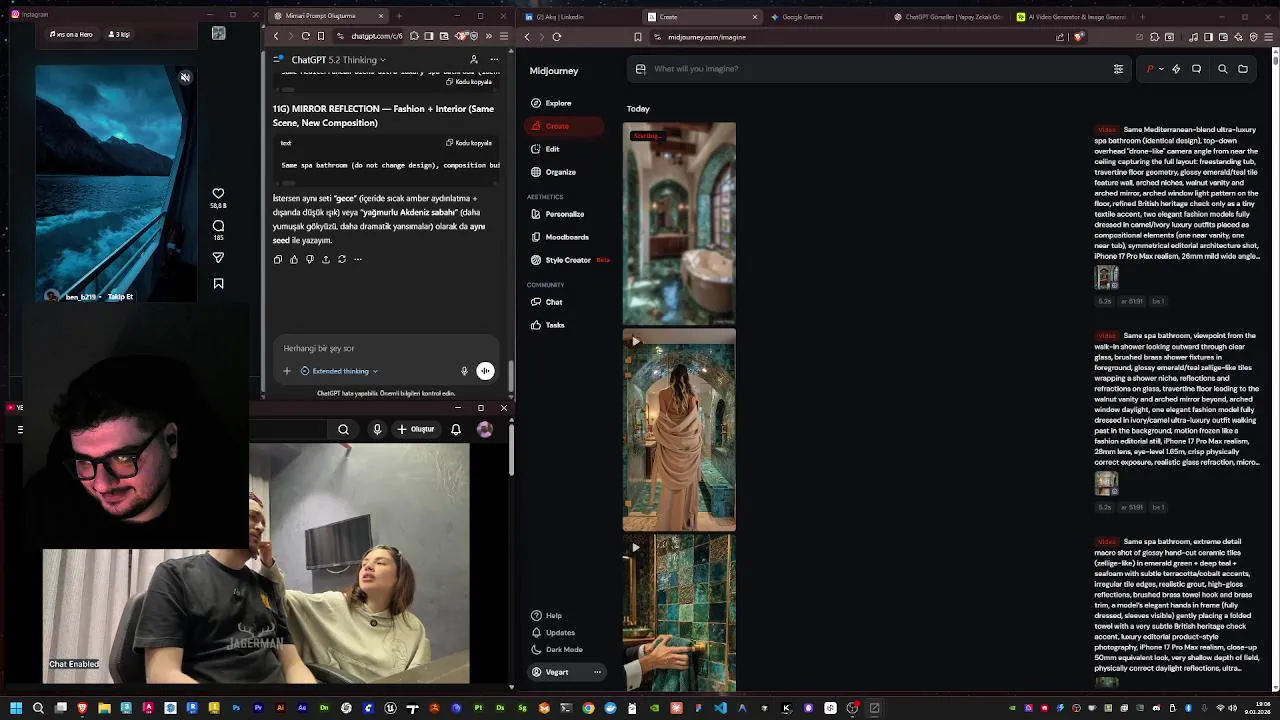Open Tasks in the Midjourney sidebar
This screenshot has width=1280, height=720.
pos(548,325)
